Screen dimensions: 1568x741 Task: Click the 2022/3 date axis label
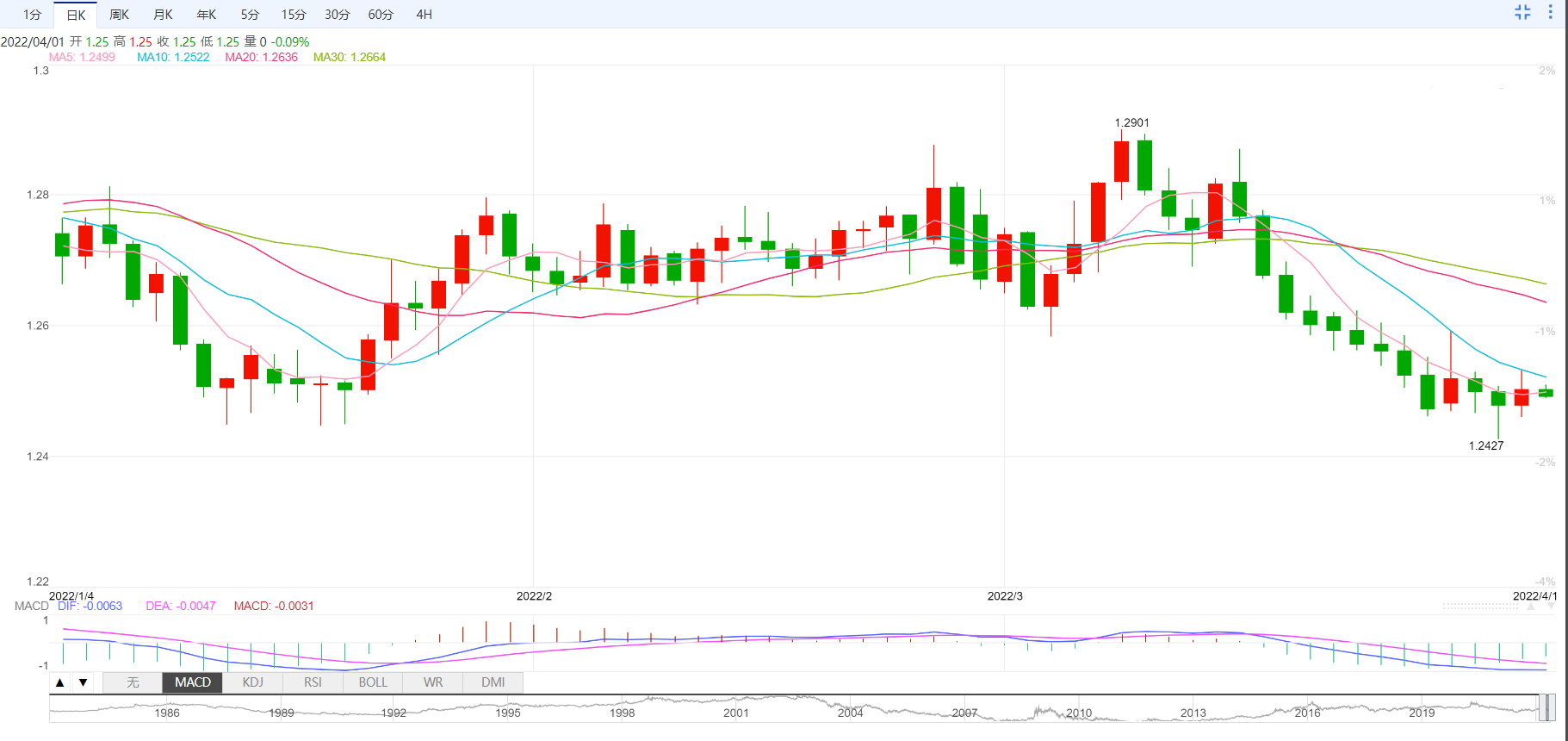1005,595
